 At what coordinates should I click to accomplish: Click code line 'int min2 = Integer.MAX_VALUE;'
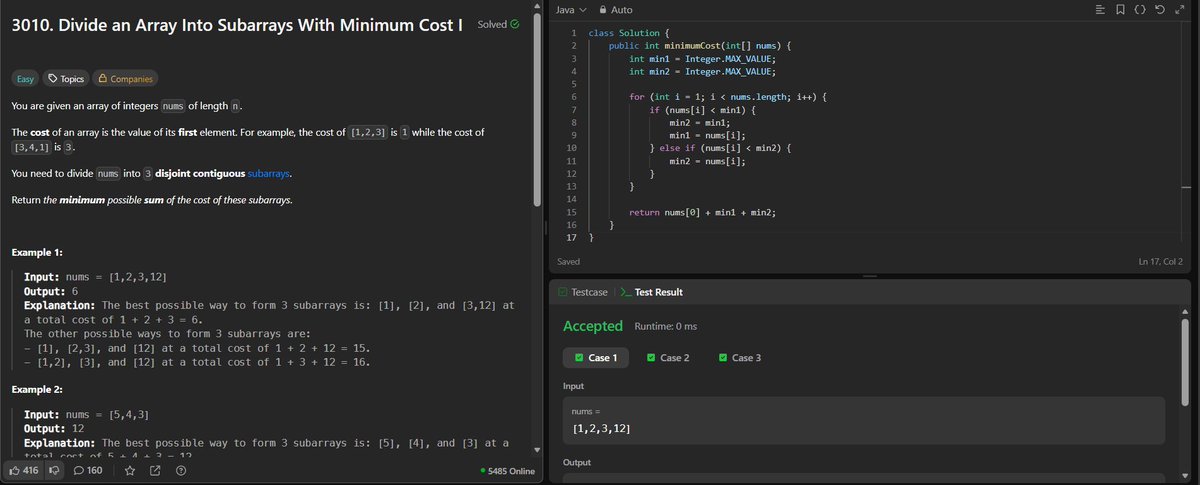[702, 72]
